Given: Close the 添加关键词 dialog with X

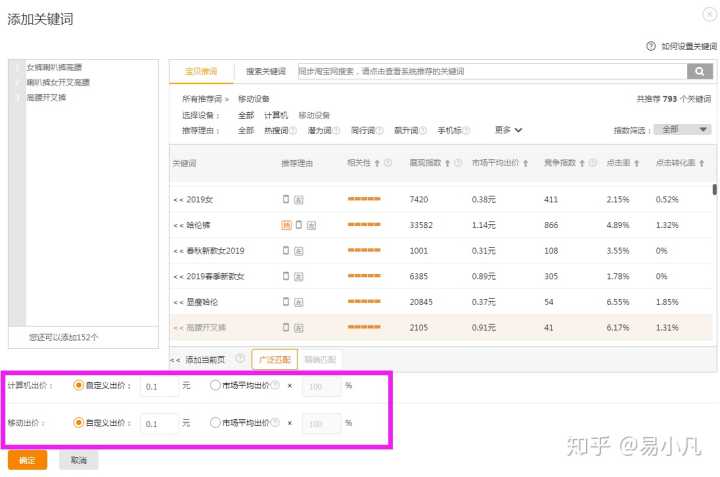Looking at the screenshot, I should click(x=709, y=13).
